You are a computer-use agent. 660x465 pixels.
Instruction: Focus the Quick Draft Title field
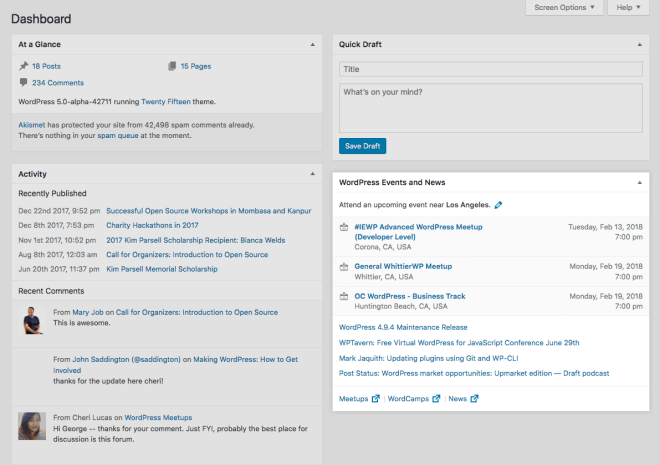tap(491, 69)
